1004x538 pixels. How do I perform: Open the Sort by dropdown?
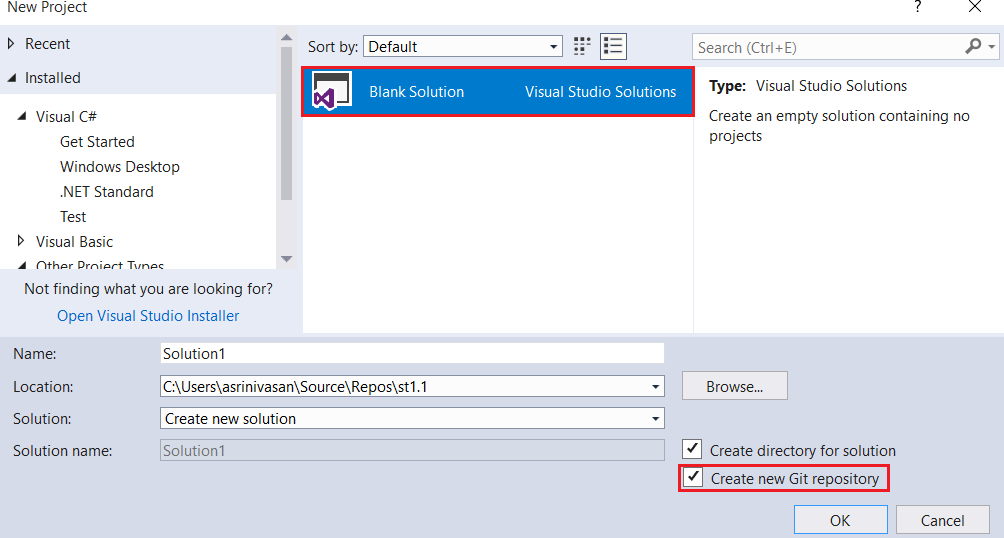point(463,47)
